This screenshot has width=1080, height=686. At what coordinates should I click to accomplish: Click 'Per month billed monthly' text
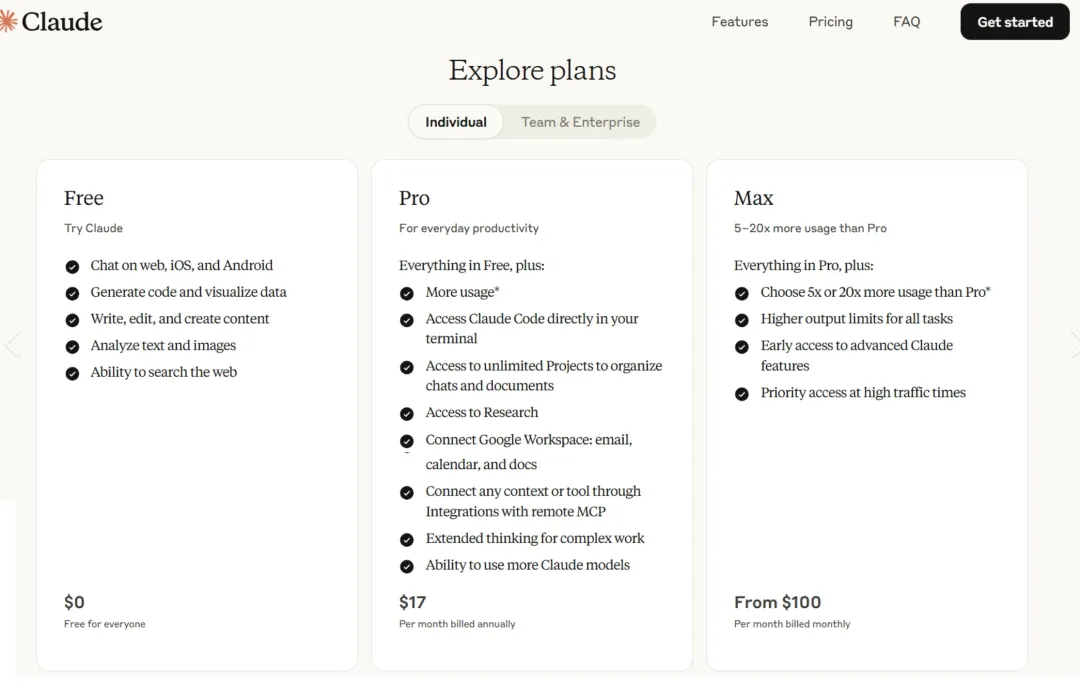tap(792, 624)
